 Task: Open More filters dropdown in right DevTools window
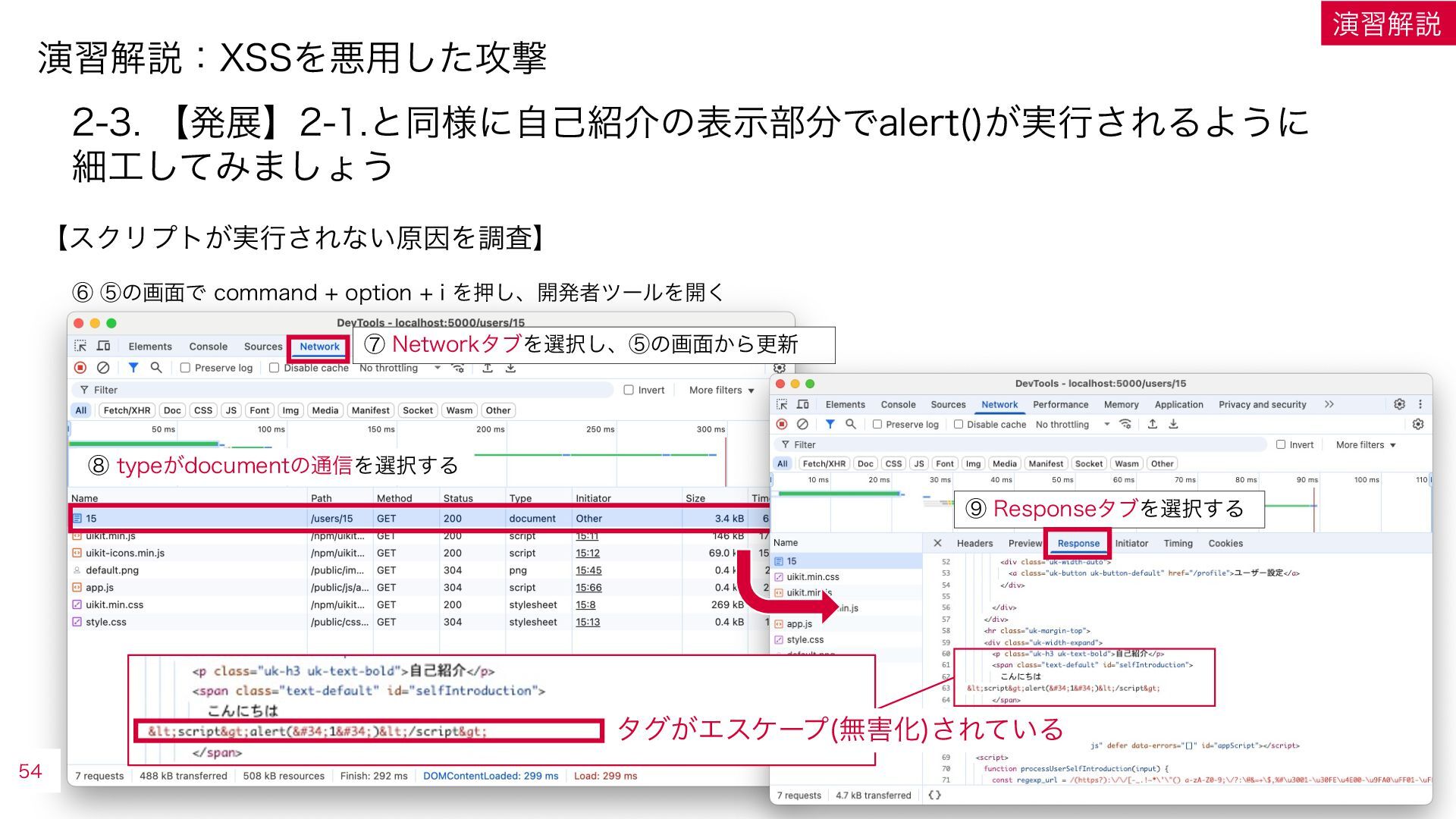click(1366, 445)
